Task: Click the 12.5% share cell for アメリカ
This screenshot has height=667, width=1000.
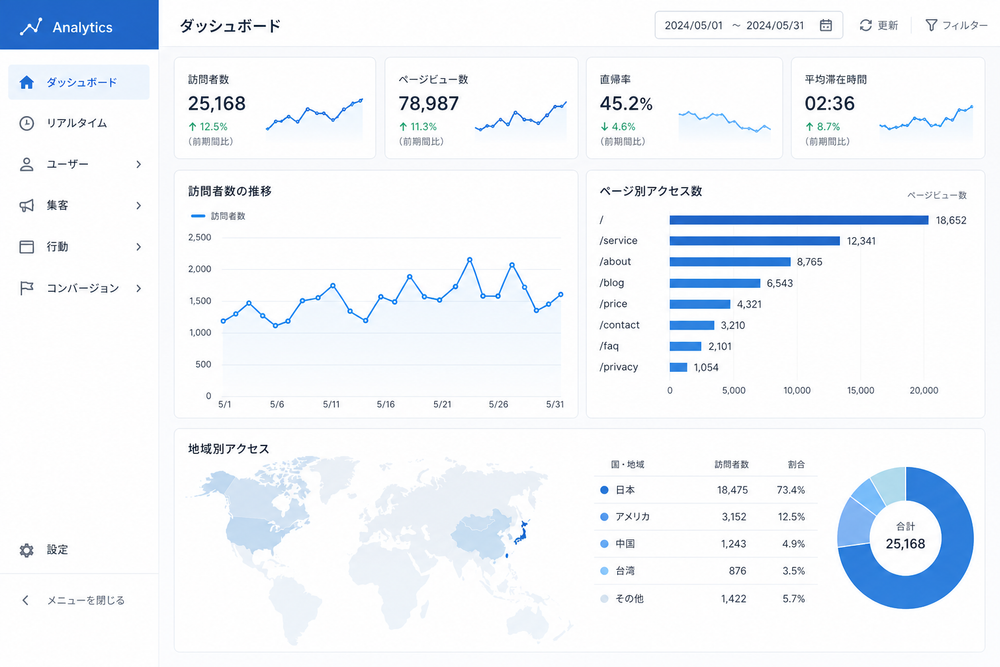Action: [791, 517]
